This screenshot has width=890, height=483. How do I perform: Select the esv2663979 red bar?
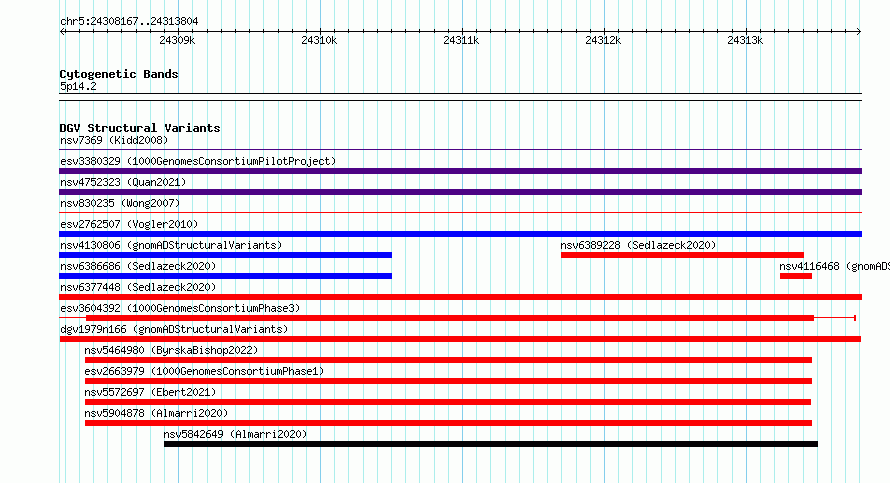pyautogui.click(x=448, y=381)
